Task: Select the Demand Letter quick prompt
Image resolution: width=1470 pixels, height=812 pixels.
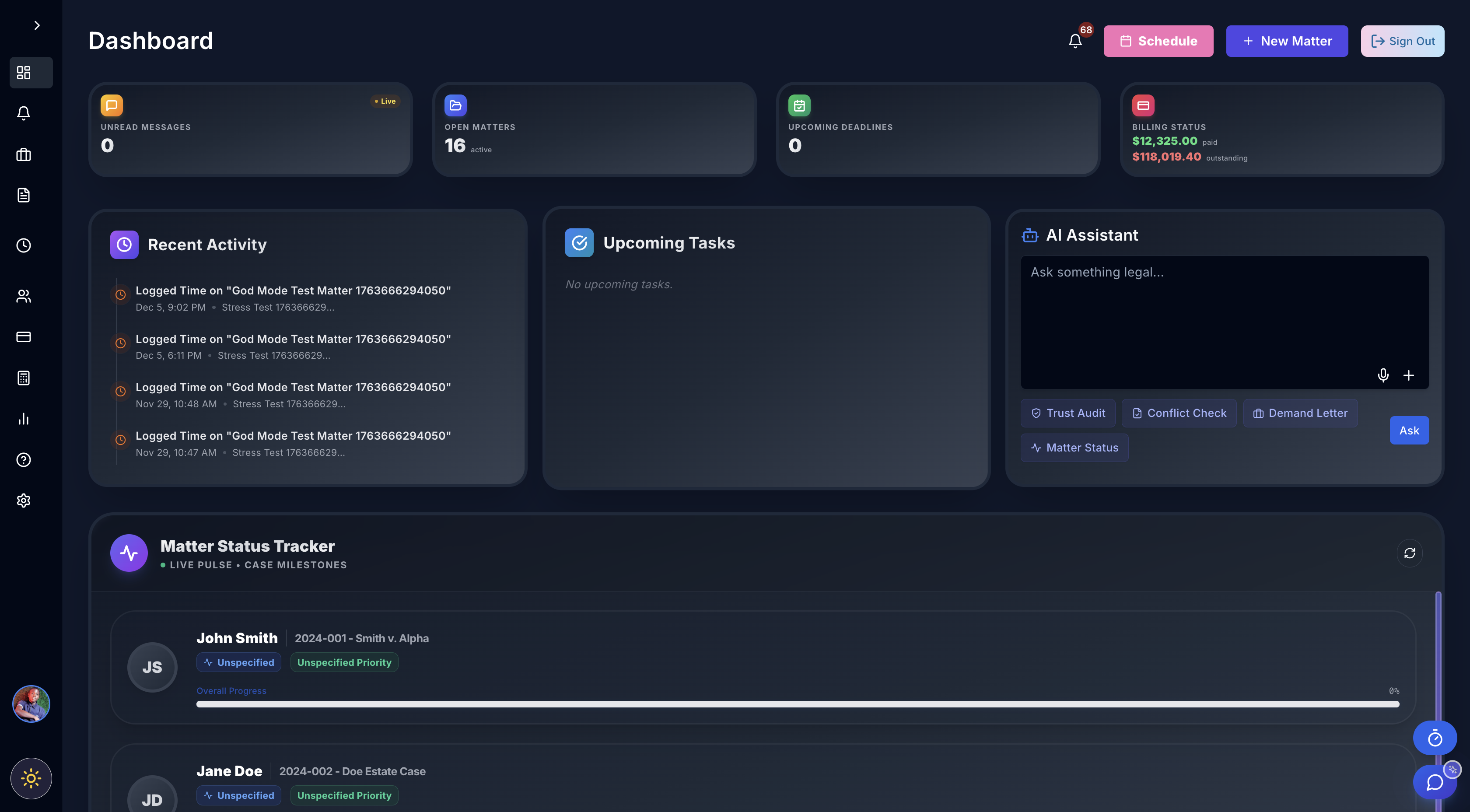Action: click(1300, 413)
